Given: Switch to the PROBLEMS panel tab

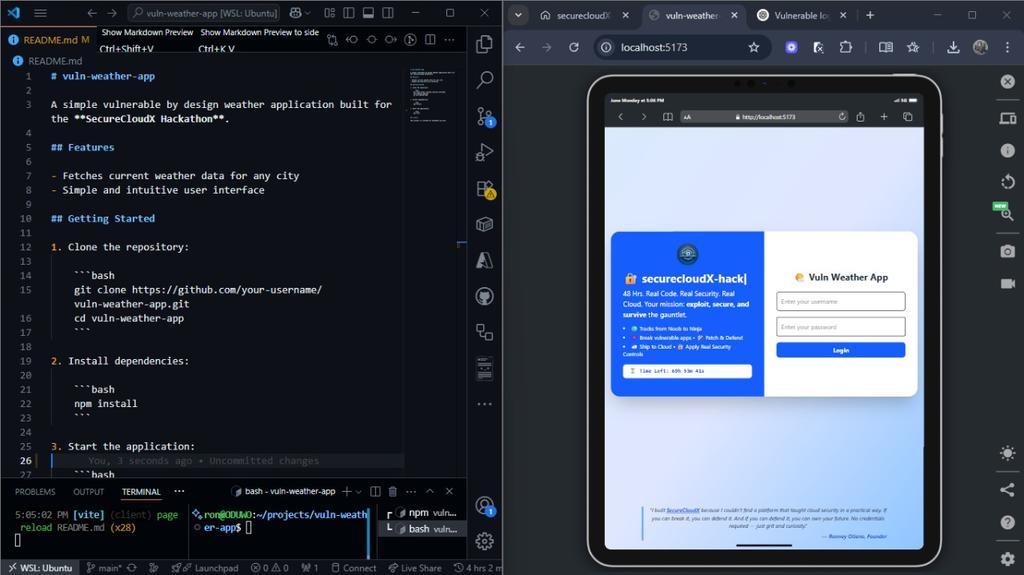Looking at the screenshot, I should click(35, 492).
